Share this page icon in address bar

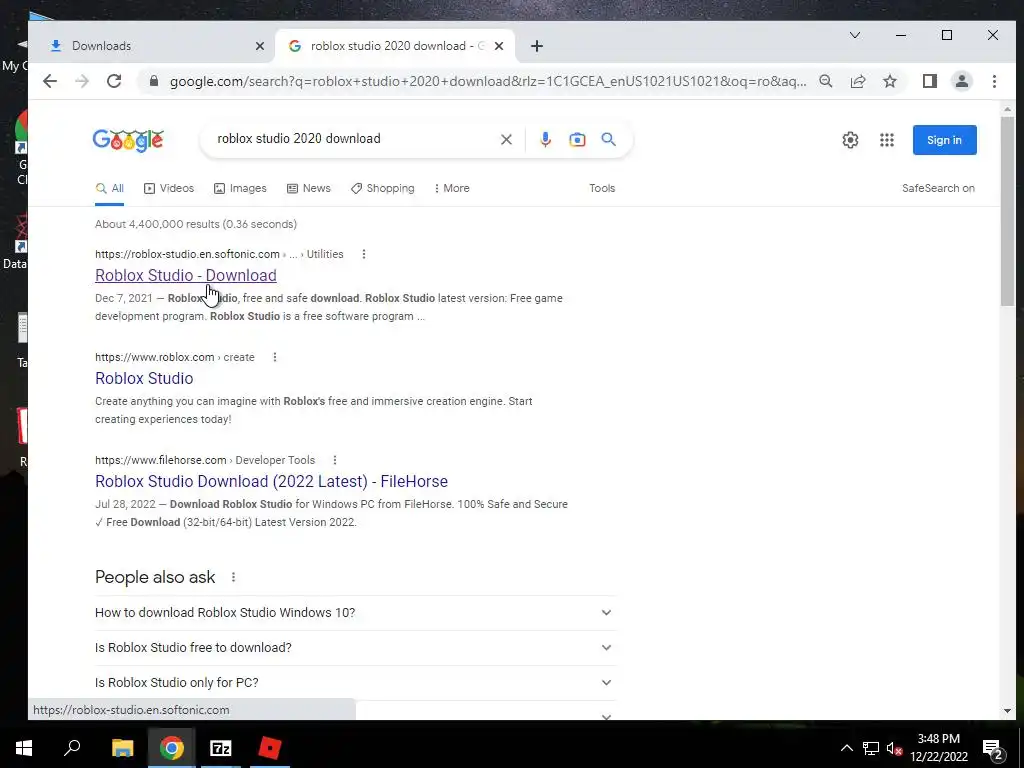[857, 81]
